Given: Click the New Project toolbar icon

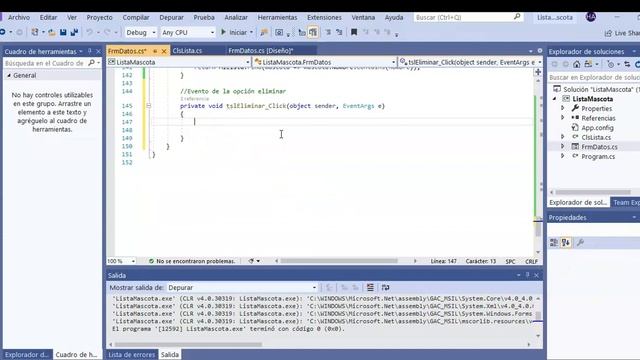Looking at the screenshot, I should pos(35,32).
